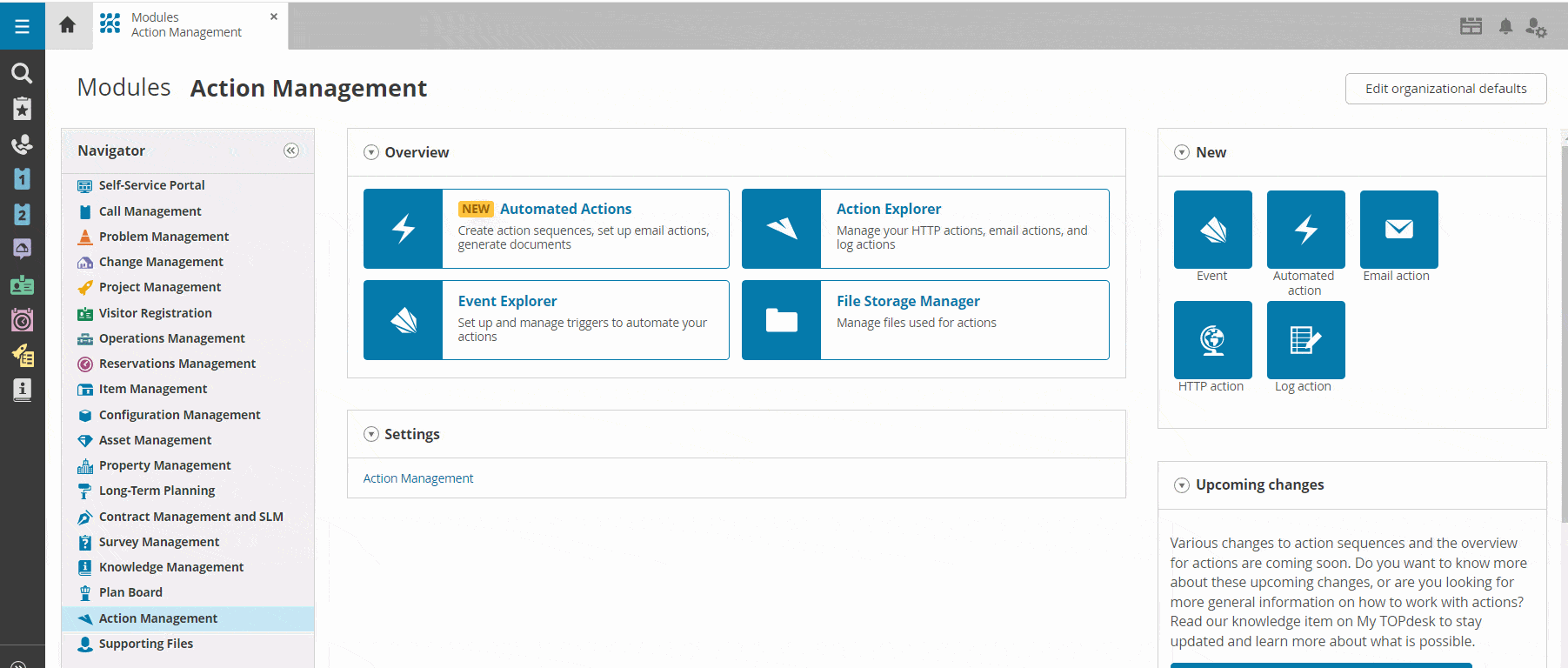Open the purple clock sidebar icon
The height and width of the screenshot is (668, 1568).
[x=22, y=320]
